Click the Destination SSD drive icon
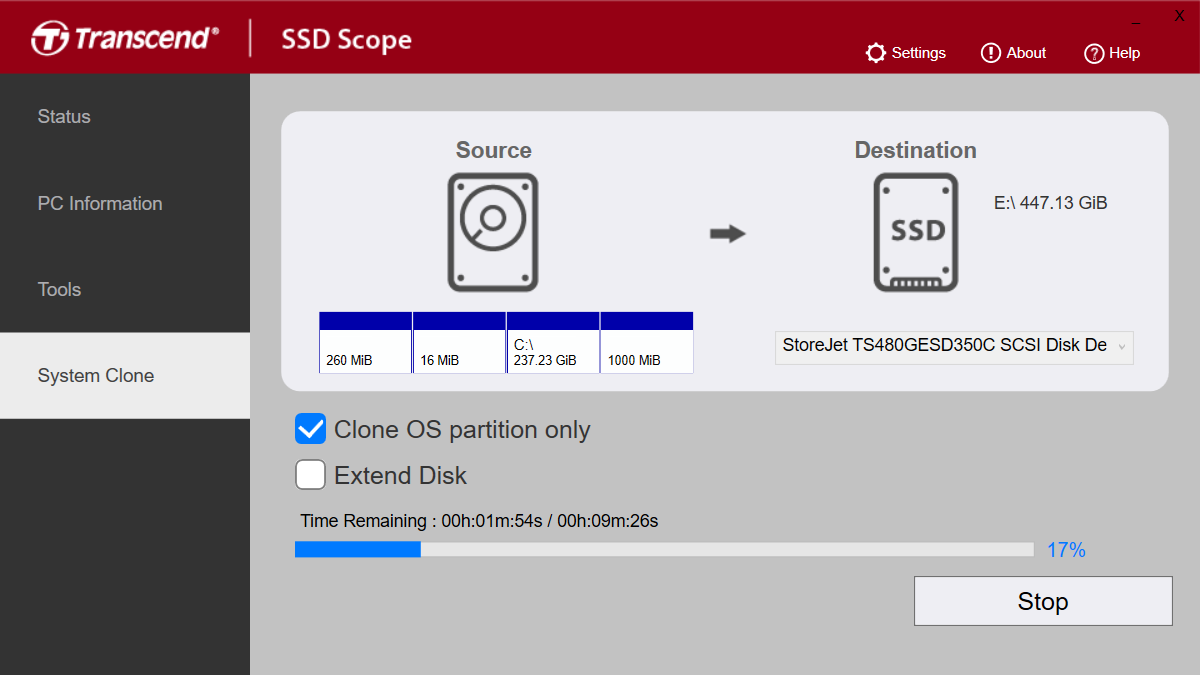The width and height of the screenshot is (1200, 675). (916, 232)
